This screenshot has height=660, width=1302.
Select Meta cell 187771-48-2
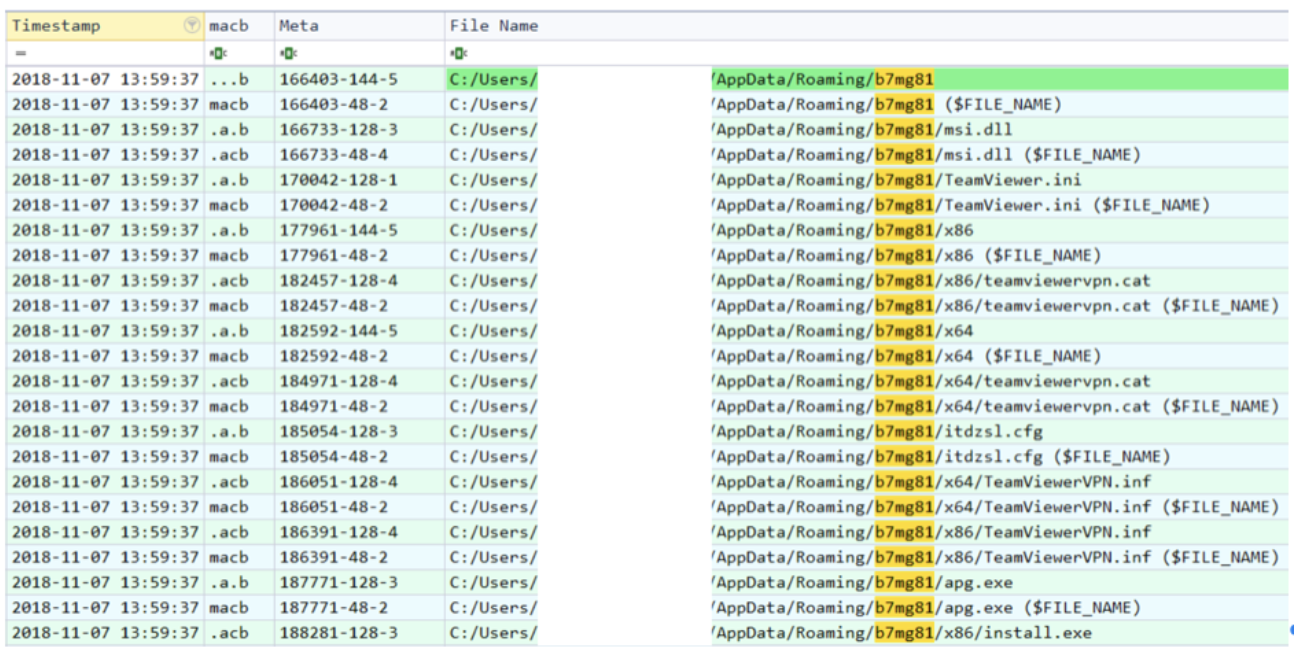tap(360, 607)
